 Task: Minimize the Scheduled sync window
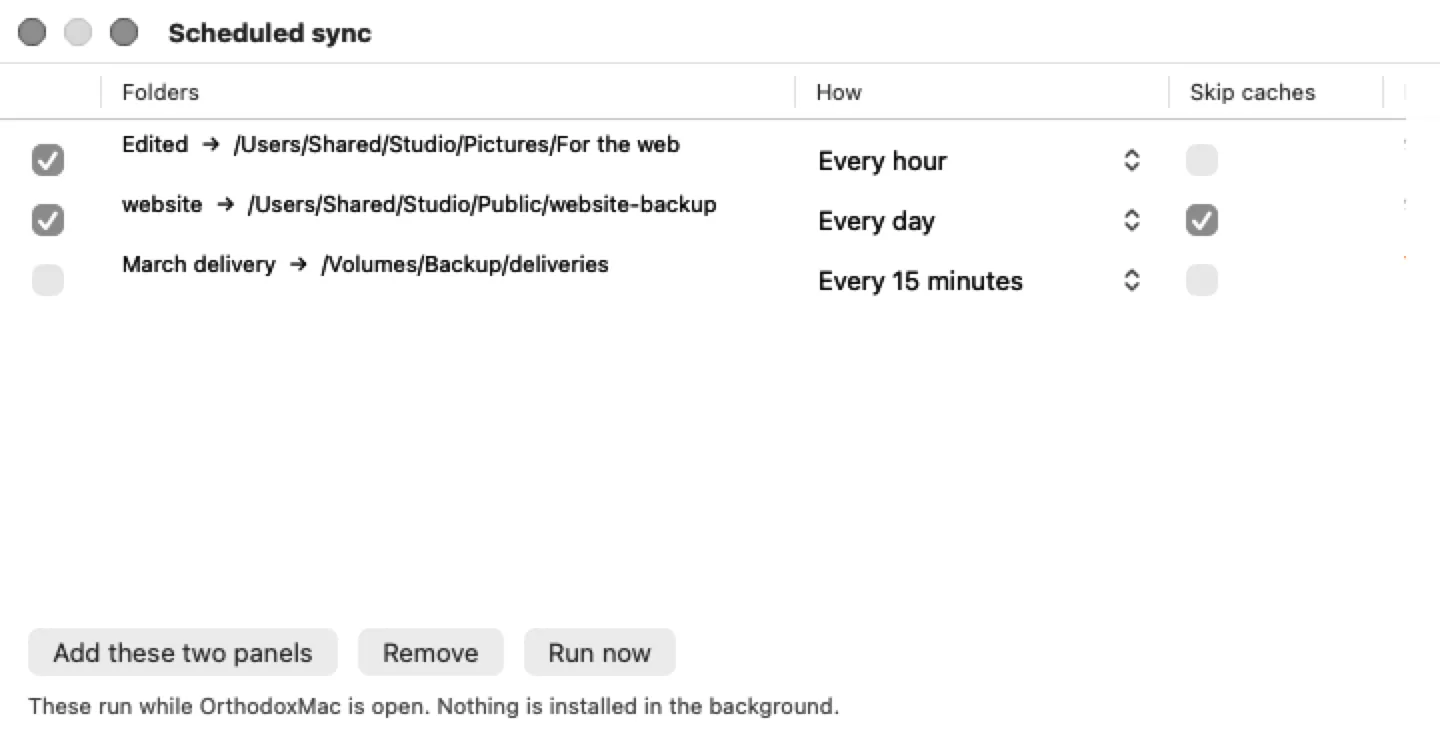pos(78,33)
